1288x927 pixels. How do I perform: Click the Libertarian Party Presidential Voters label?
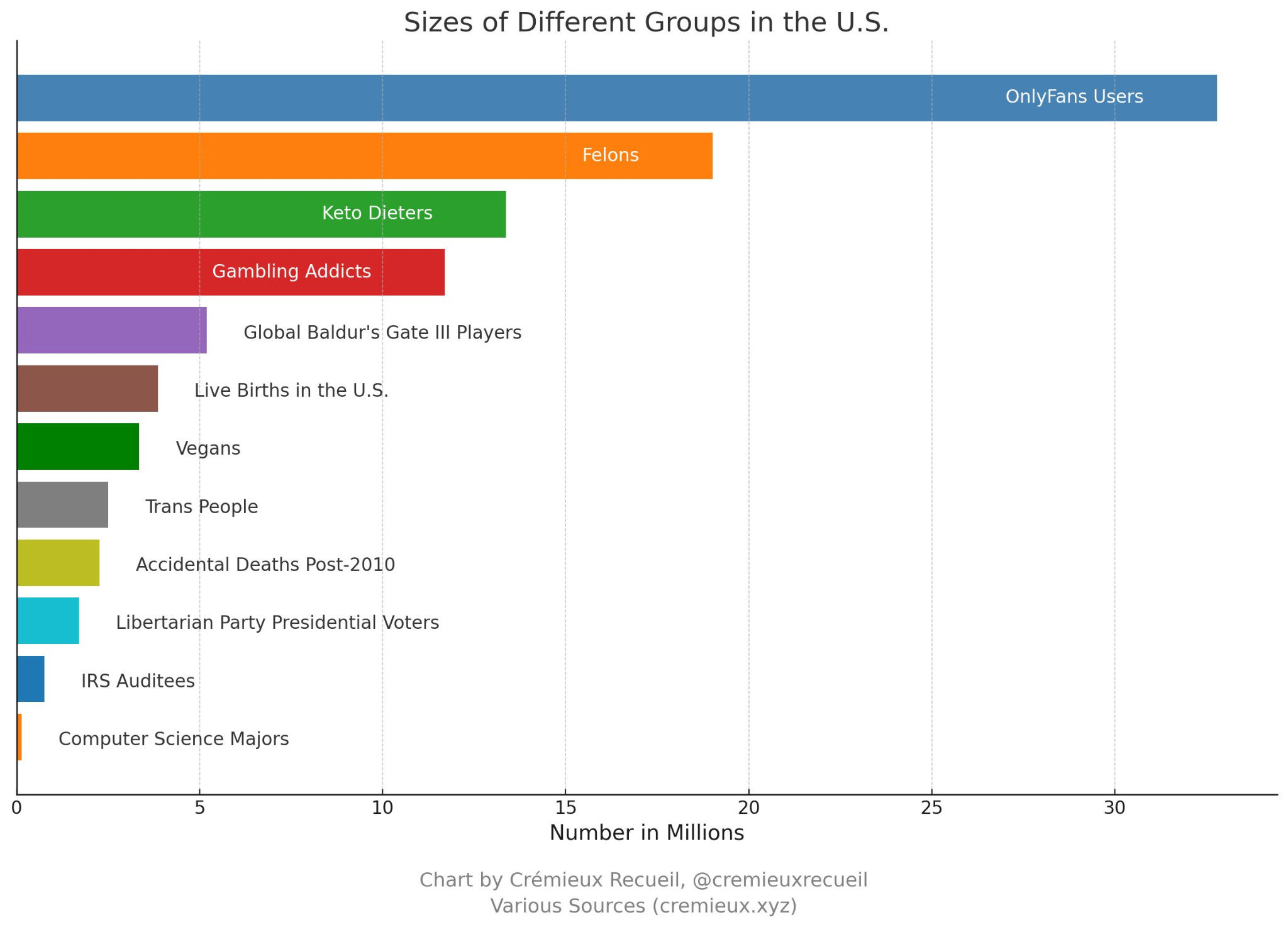click(x=277, y=623)
